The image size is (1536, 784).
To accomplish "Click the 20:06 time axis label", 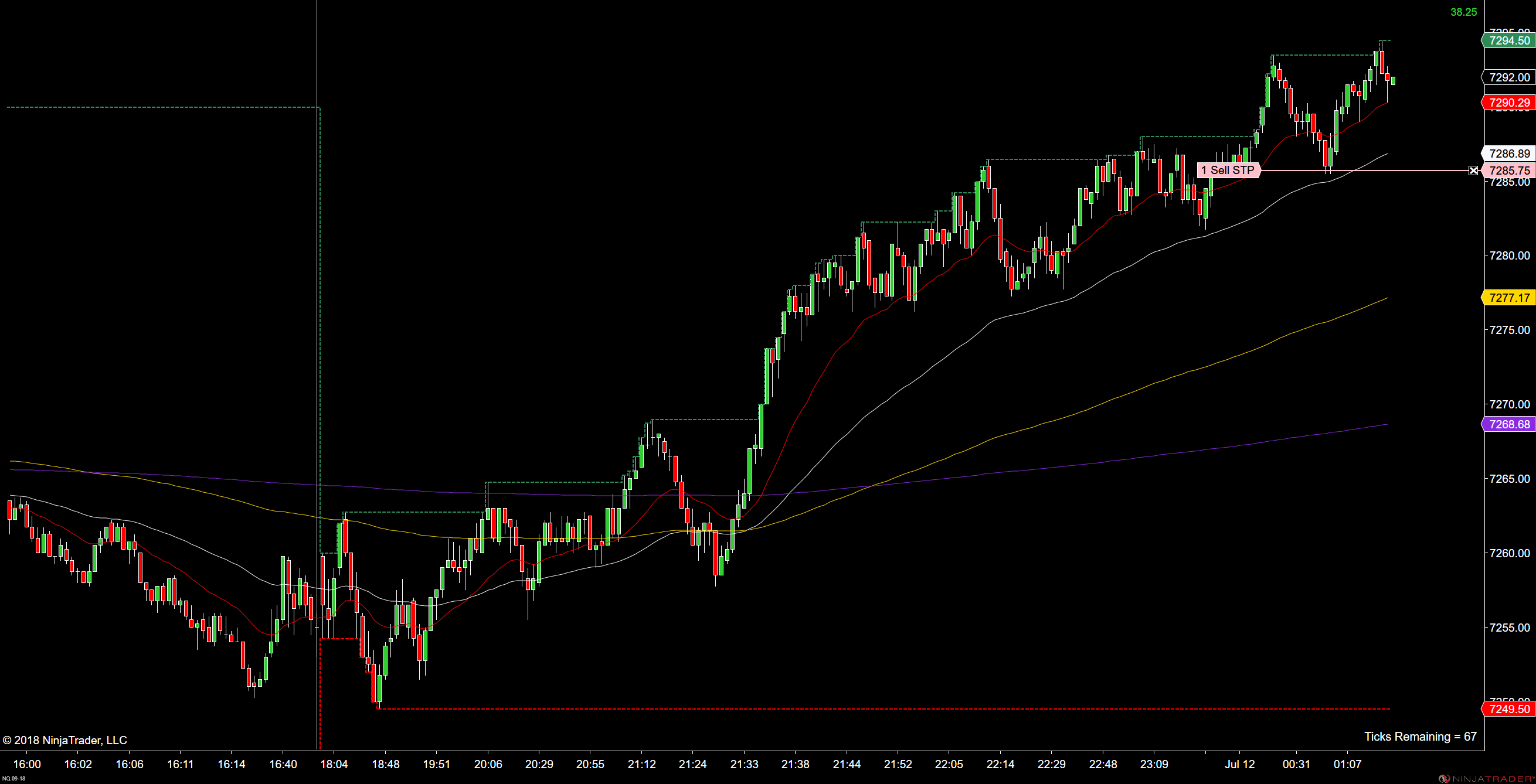I will 488,764.
